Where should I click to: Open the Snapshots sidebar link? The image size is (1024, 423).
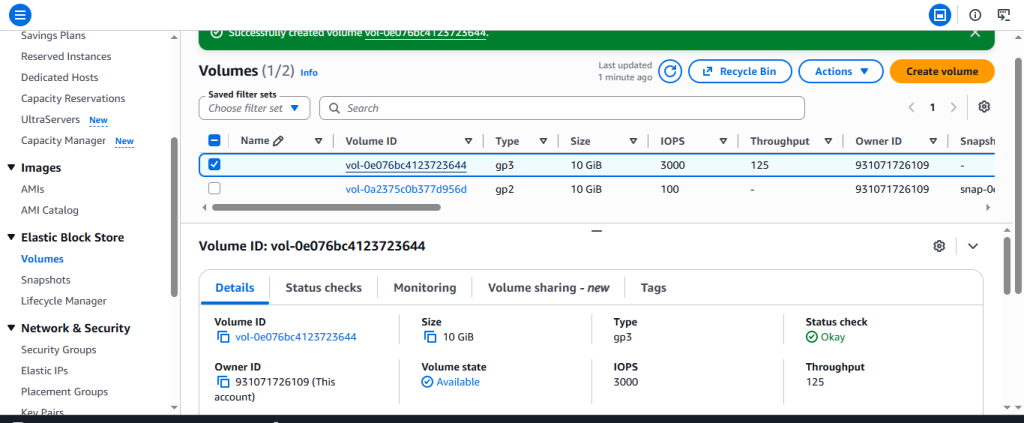(46, 280)
